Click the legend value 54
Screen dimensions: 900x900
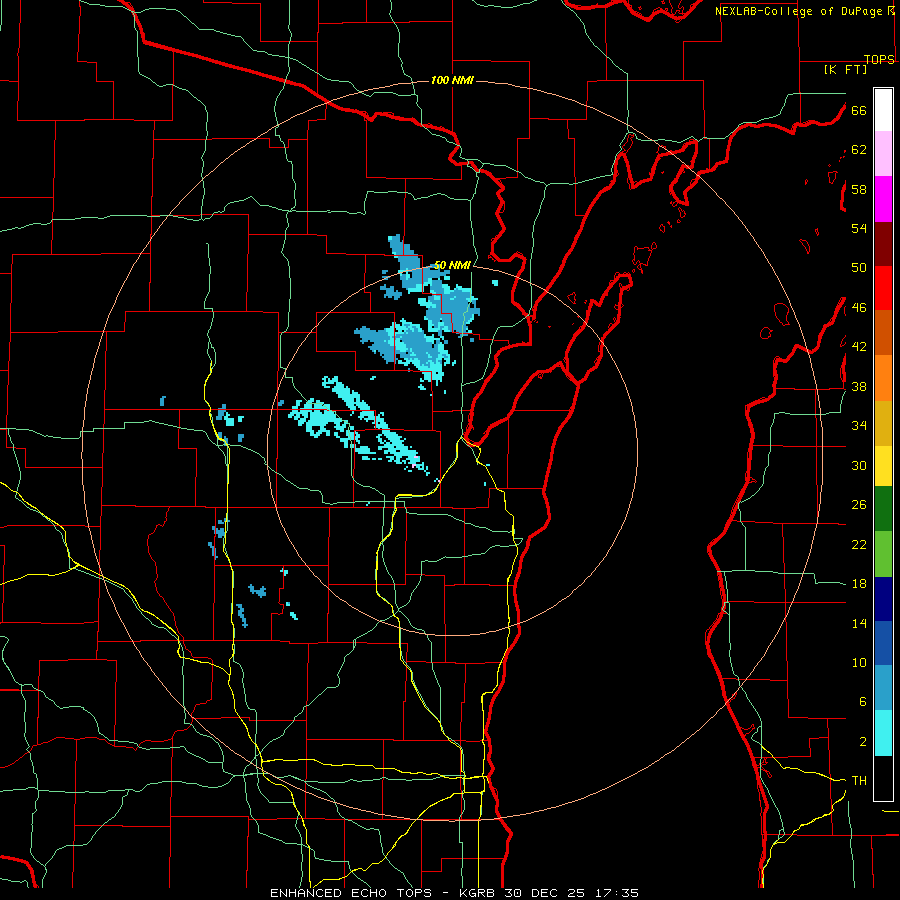[859, 228]
